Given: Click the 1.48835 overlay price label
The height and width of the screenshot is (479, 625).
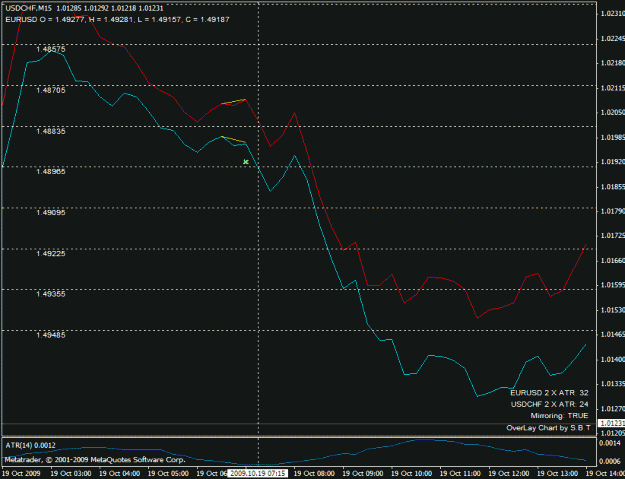Looking at the screenshot, I should point(51,132).
